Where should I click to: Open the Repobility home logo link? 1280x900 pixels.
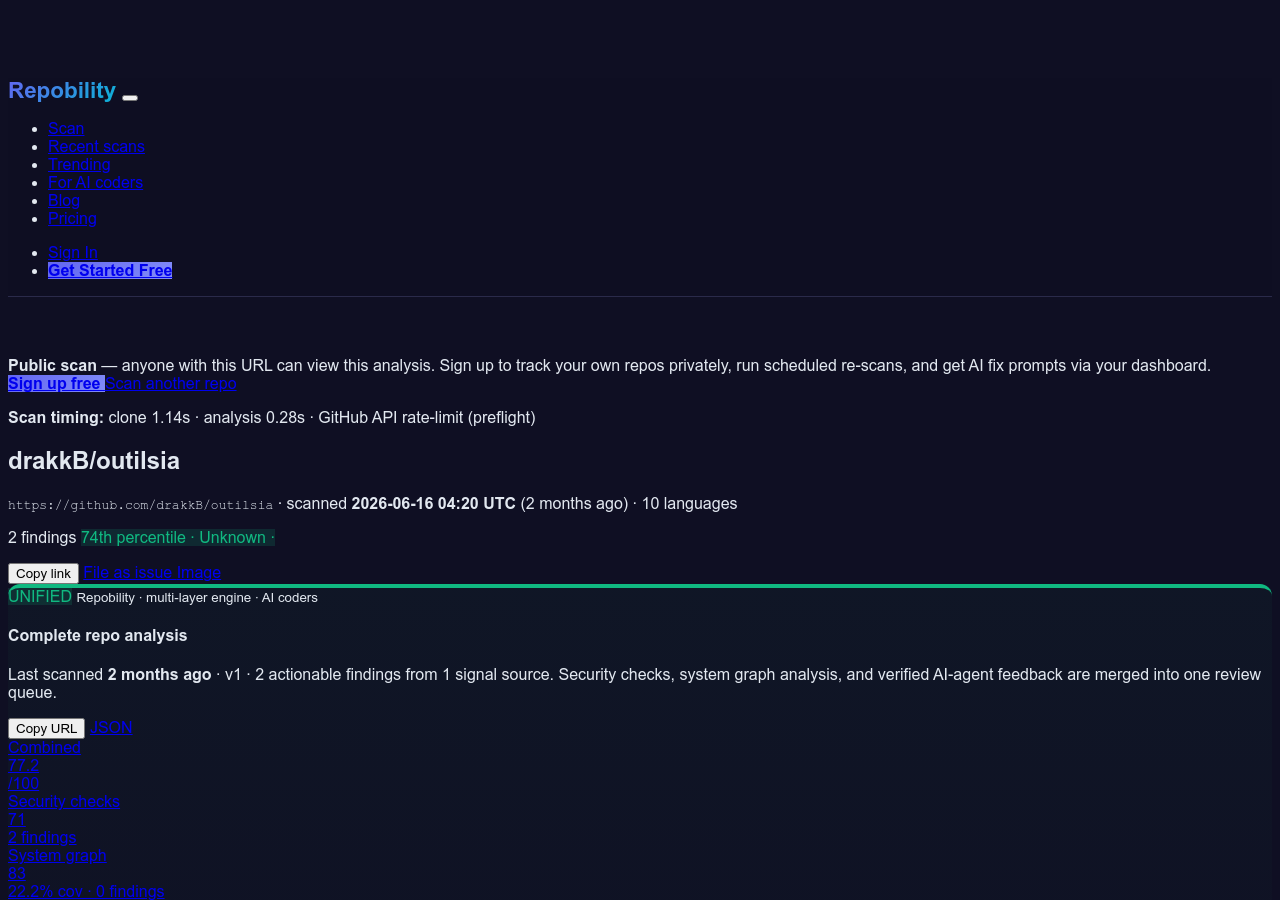pos(62,91)
